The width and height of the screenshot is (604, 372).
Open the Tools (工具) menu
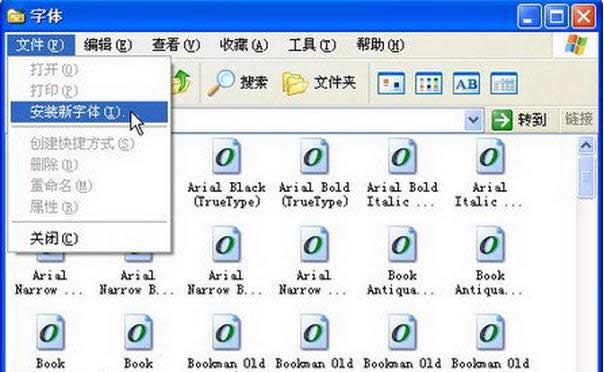(312, 45)
